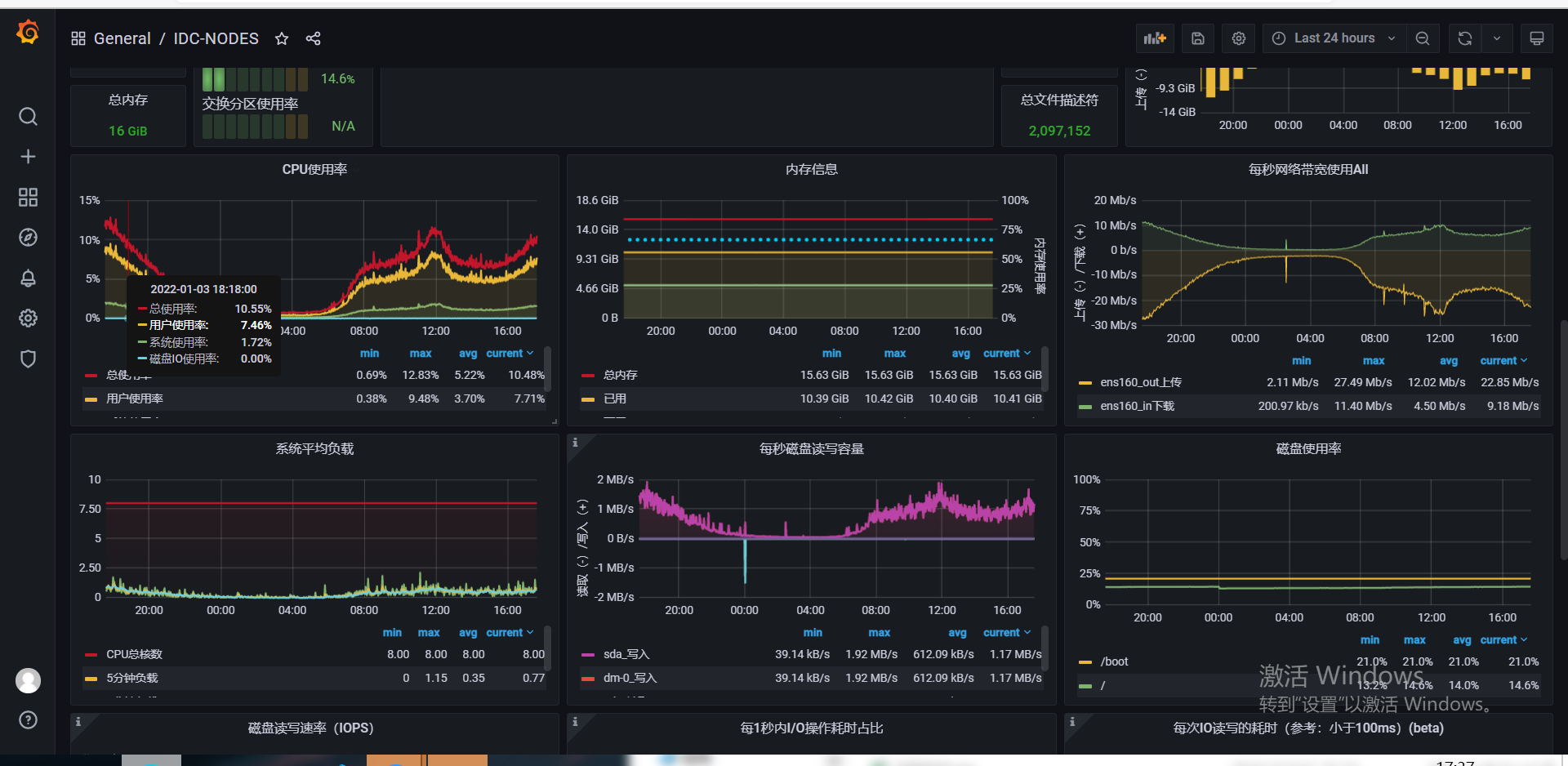Open the Help question mark icon

pyautogui.click(x=28, y=720)
